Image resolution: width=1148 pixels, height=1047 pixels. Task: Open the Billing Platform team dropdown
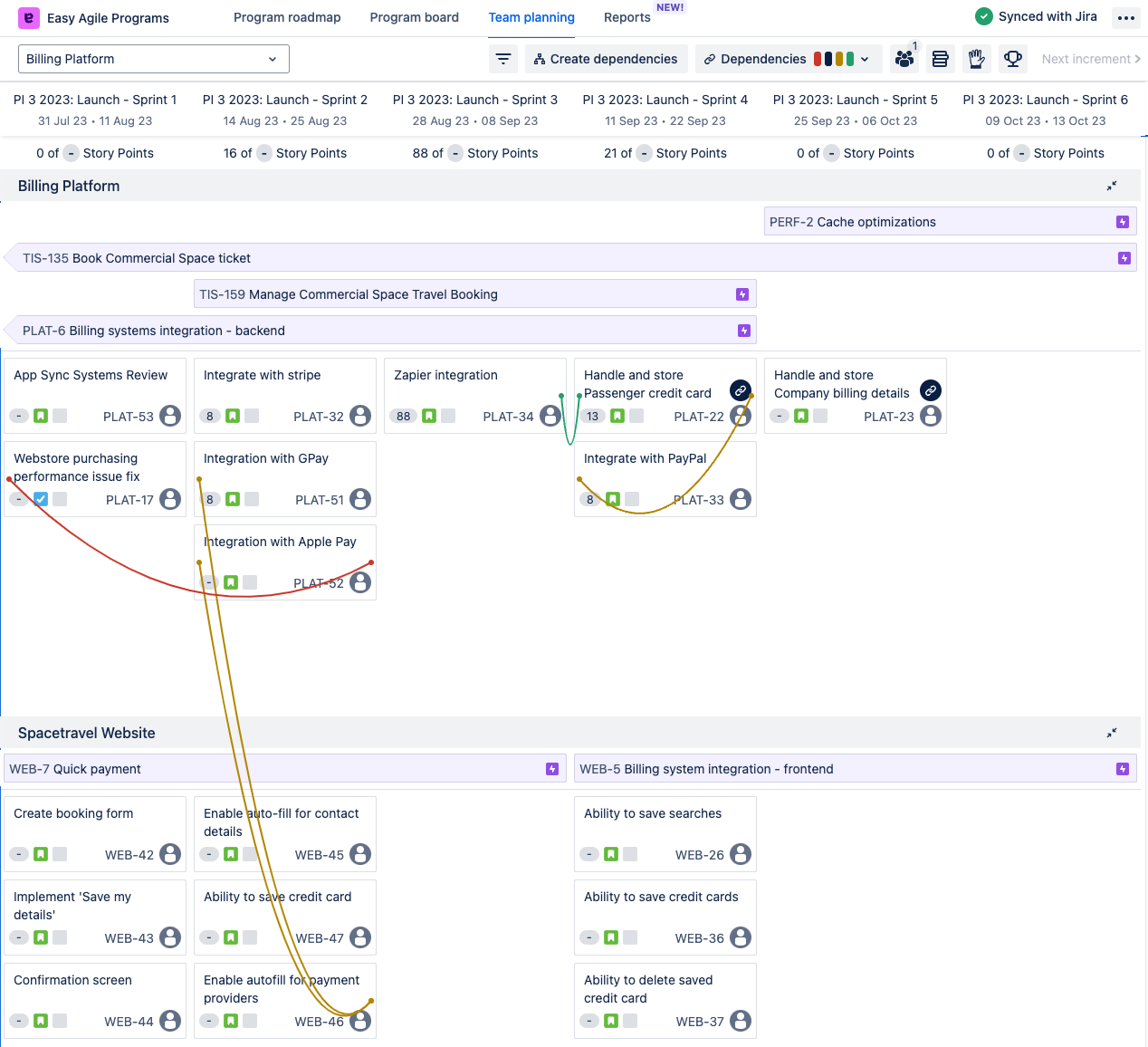153,59
